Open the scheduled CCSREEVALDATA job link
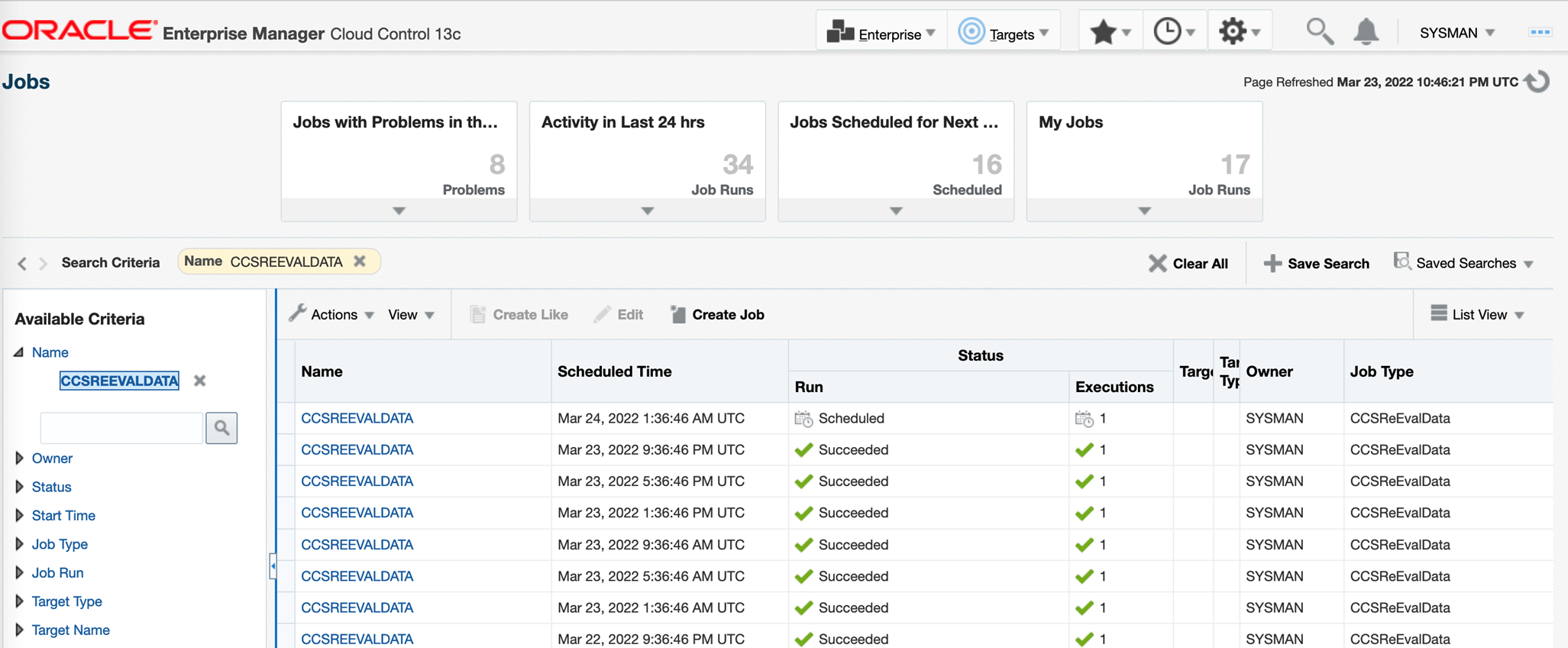This screenshot has height=648, width=1568. (357, 418)
